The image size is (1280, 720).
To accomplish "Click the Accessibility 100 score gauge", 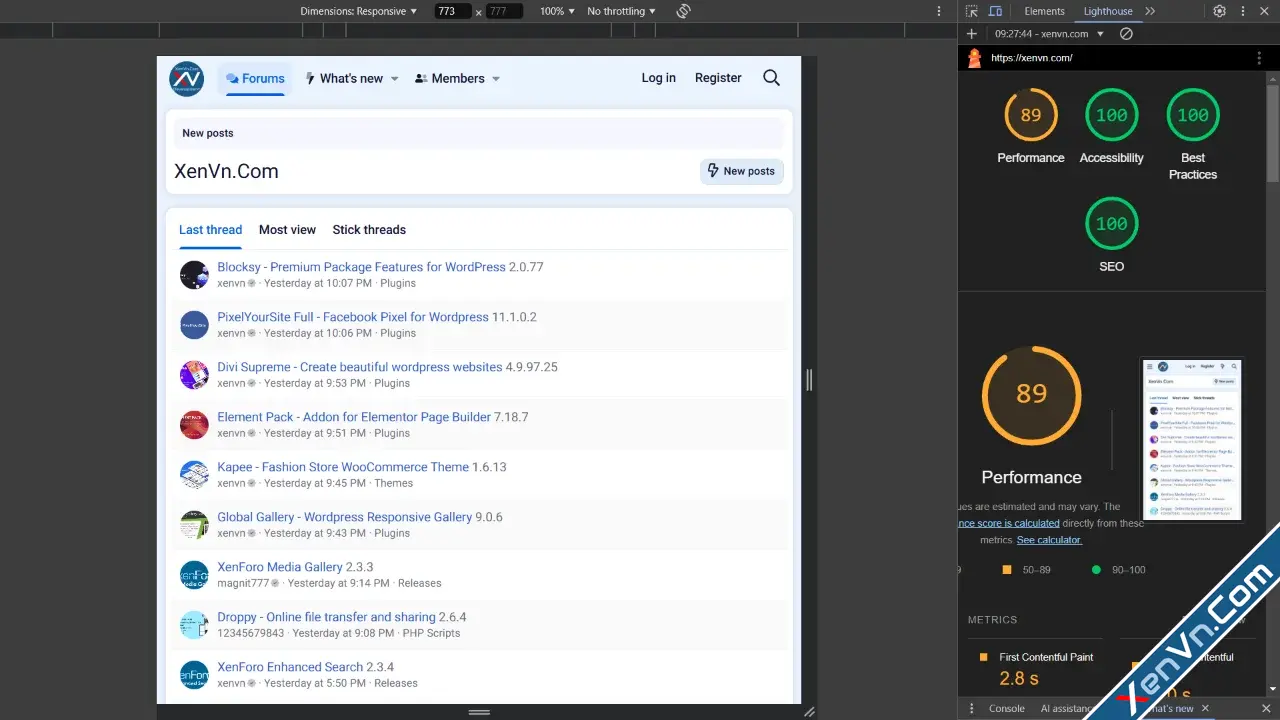I will pyautogui.click(x=1112, y=115).
